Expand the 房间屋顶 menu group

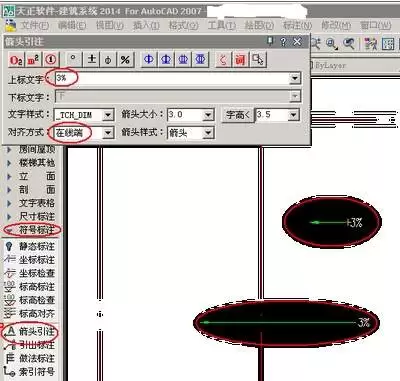pos(32,149)
